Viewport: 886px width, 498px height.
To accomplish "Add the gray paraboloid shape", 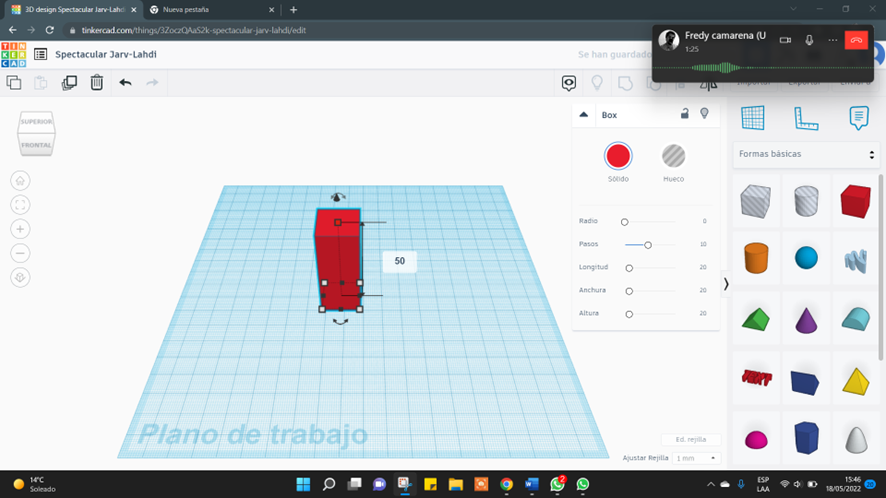I will 856,440.
